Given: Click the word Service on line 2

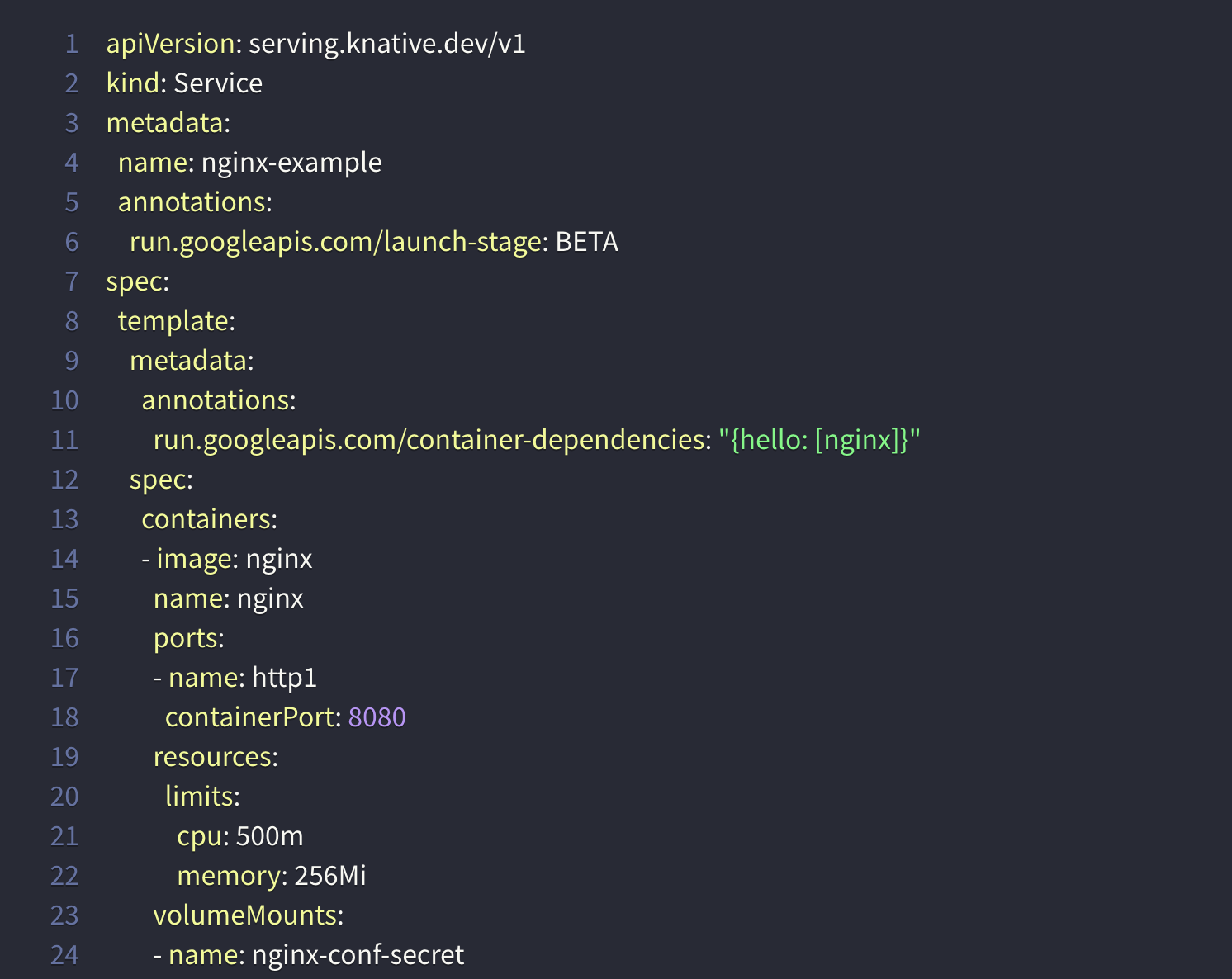Looking at the screenshot, I should pos(218,83).
